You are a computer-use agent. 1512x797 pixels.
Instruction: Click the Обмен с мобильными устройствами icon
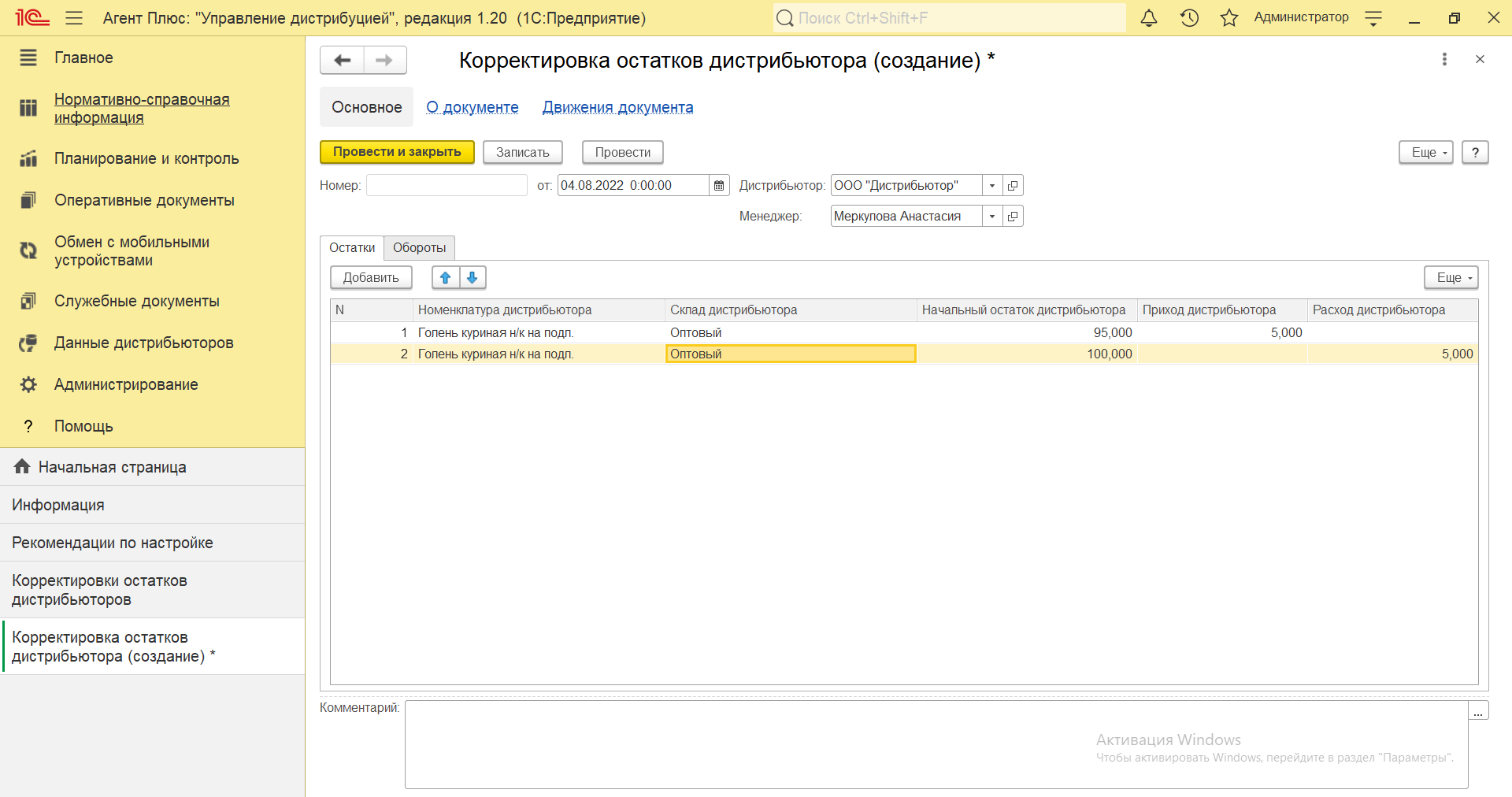[28, 250]
